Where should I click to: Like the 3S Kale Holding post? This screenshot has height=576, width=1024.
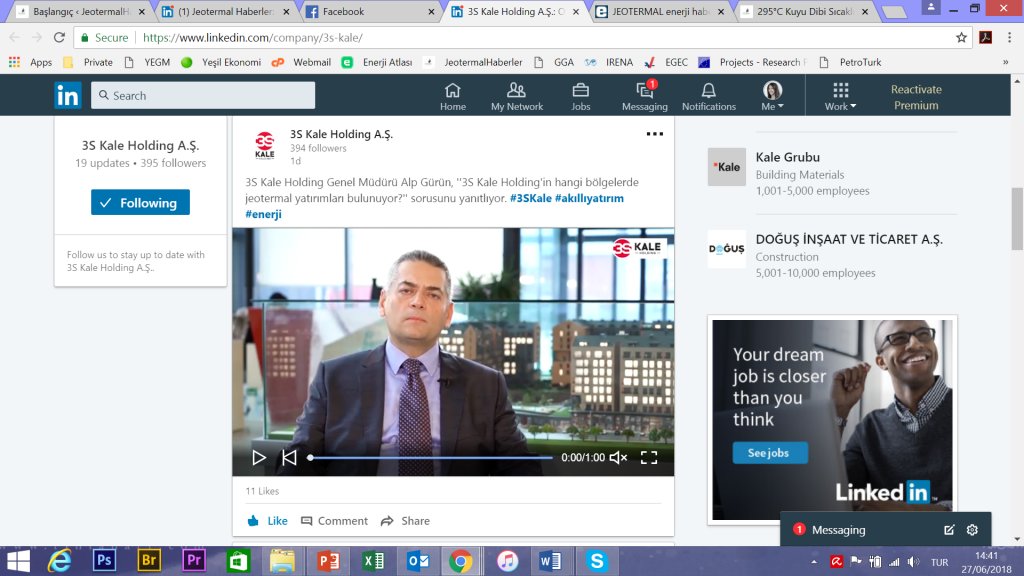pyautogui.click(x=267, y=521)
